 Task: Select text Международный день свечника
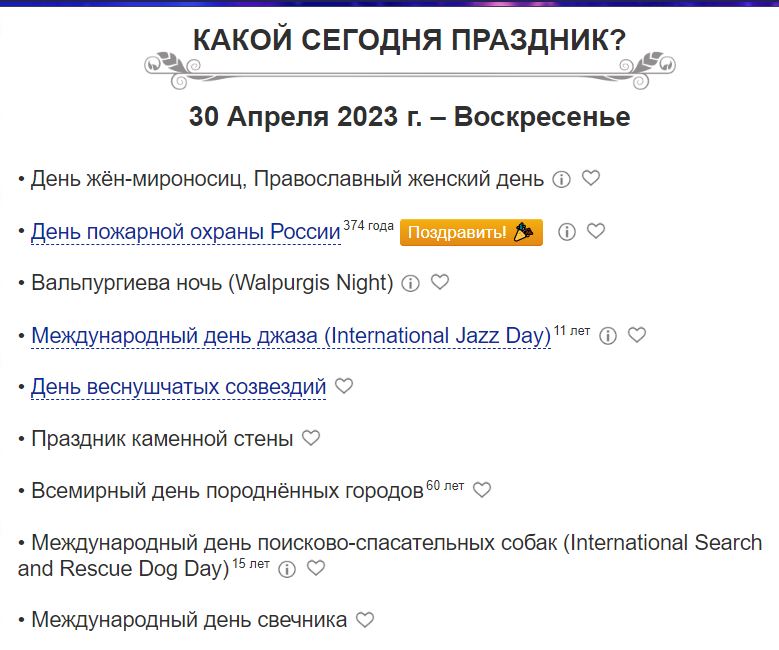click(189, 620)
